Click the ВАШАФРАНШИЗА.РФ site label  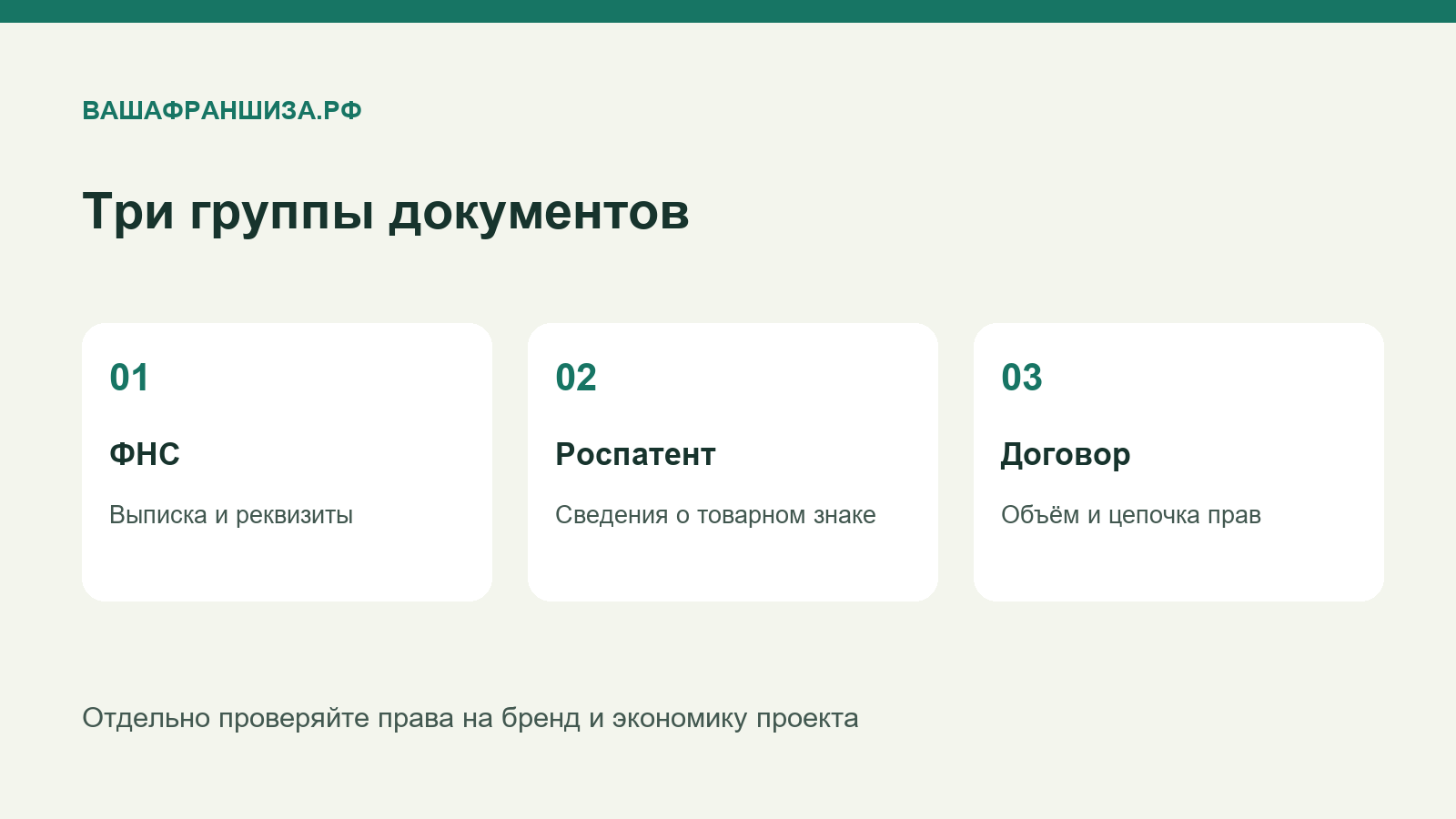(x=222, y=111)
